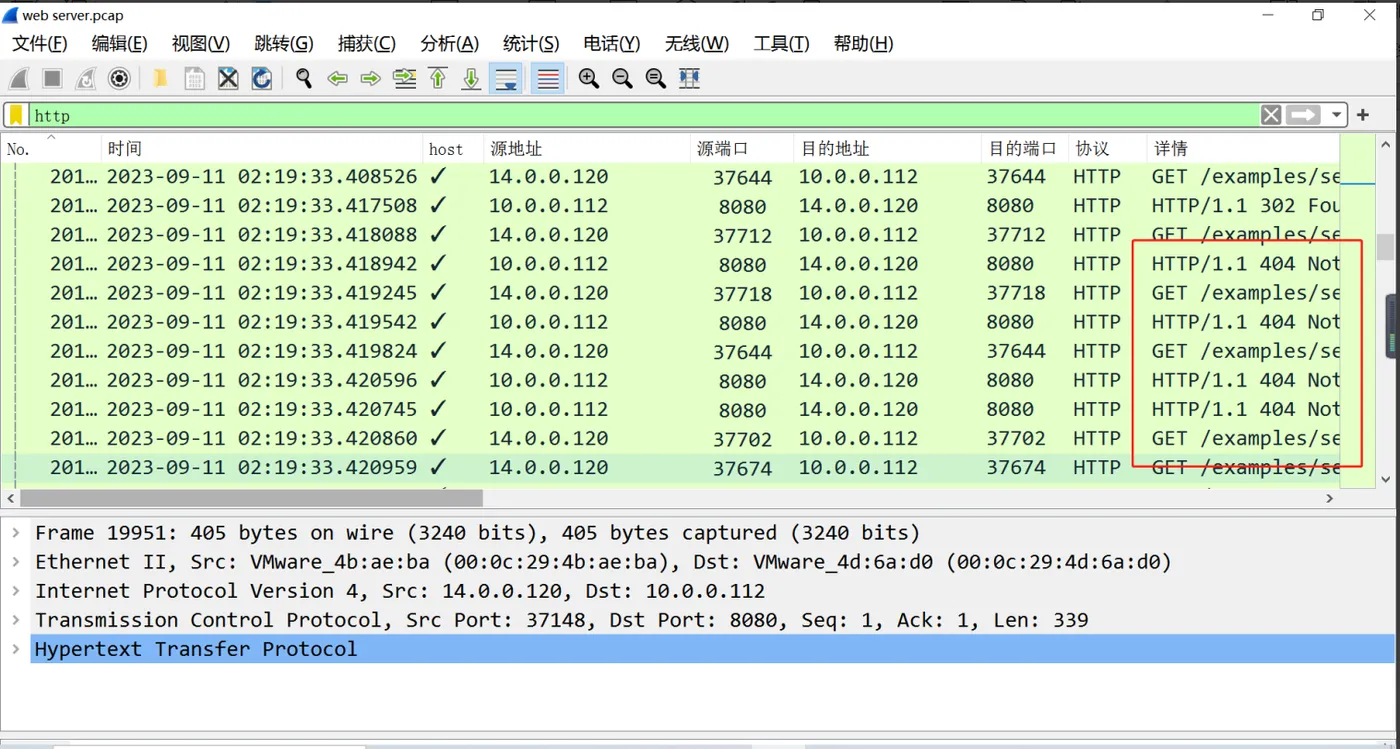Screen dimensions: 1400x749
Task: Sort by the host column header
Action: (453, 148)
